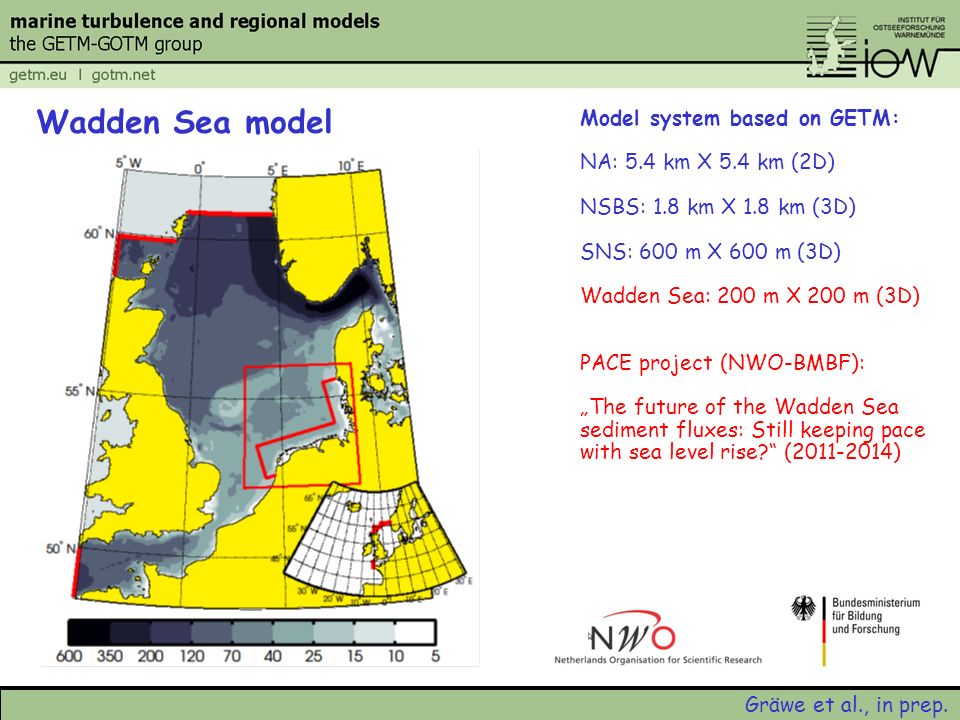Select 'PACE project (NWO-BMBF):' text

[722, 362]
